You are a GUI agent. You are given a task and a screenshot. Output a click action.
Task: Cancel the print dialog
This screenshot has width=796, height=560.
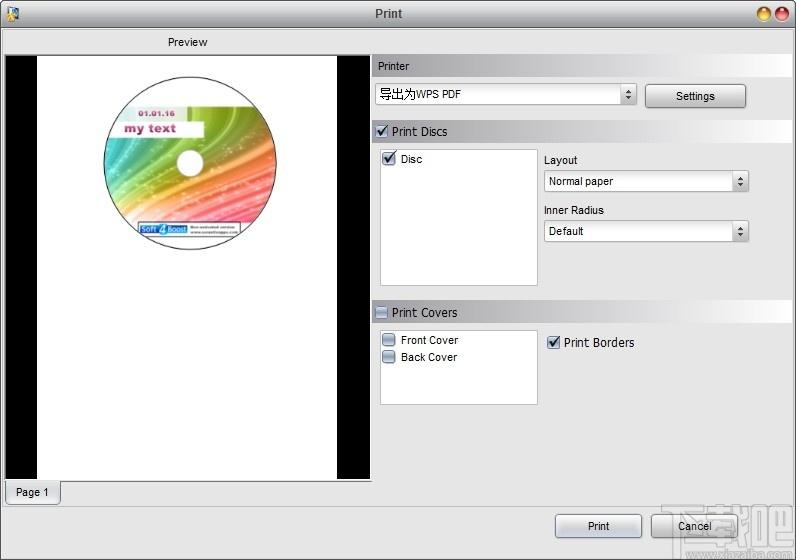(x=694, y=526)
